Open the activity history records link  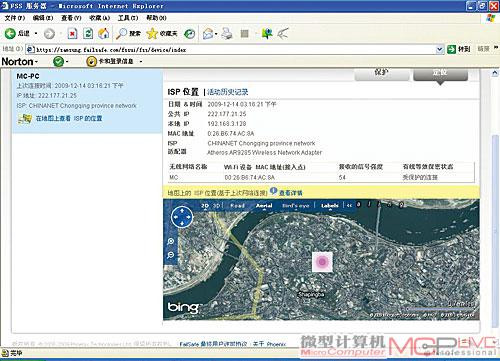[x=228, y=92]
